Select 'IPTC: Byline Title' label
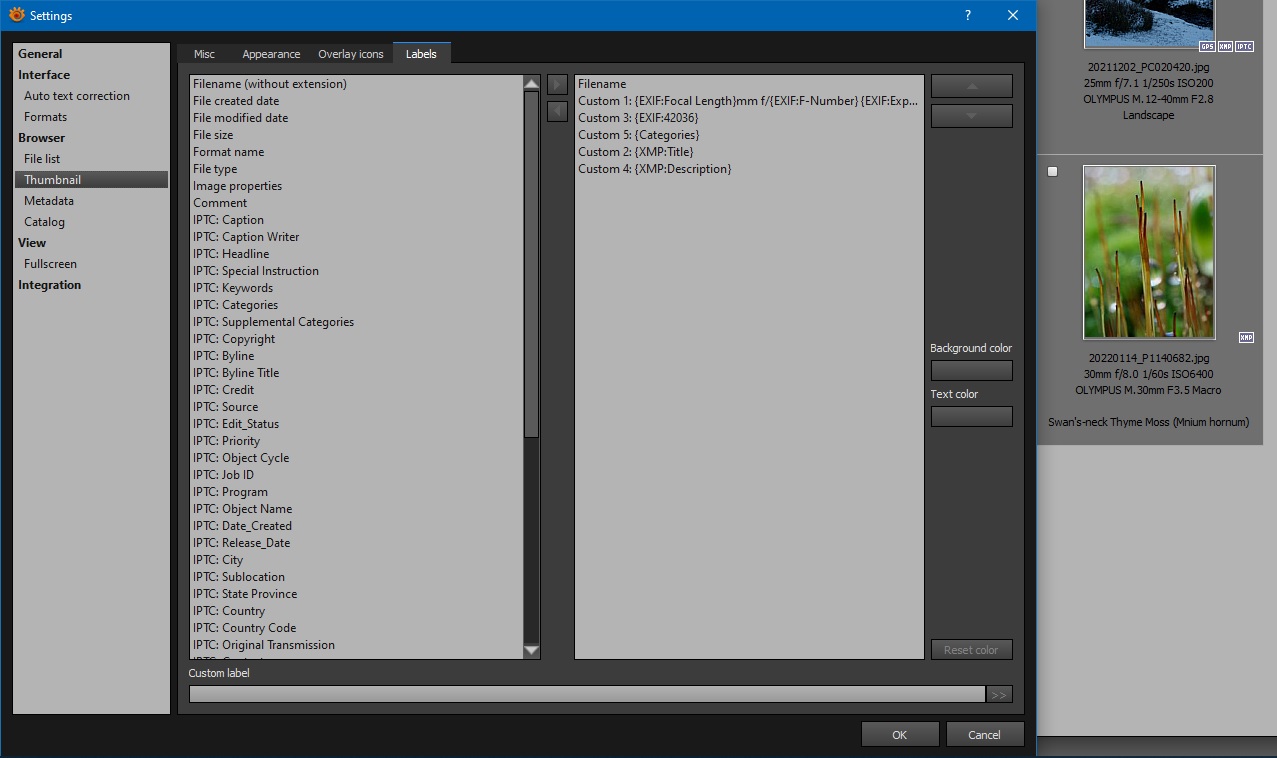 pyautogui.click(x=236, y=373)
